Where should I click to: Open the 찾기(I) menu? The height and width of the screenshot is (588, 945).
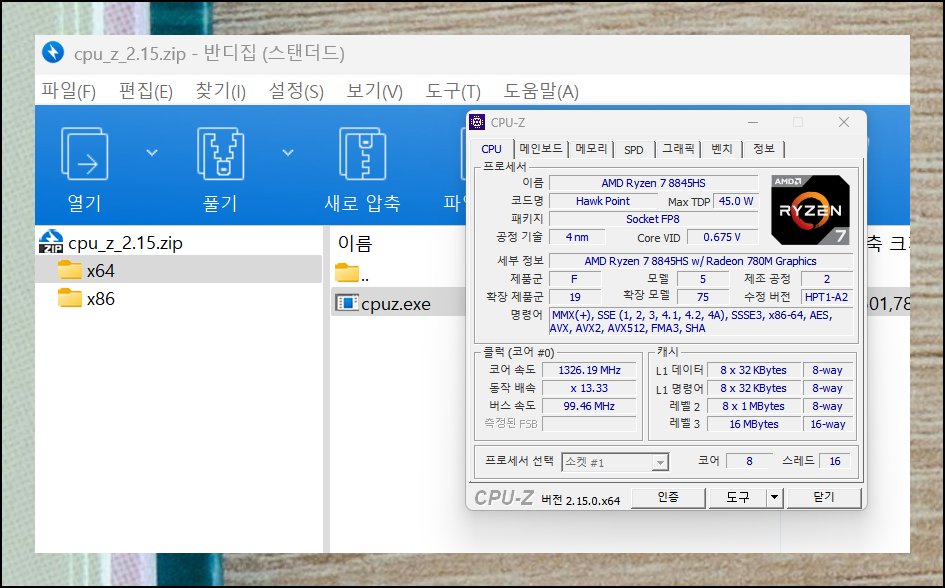[x=221, y=92]
